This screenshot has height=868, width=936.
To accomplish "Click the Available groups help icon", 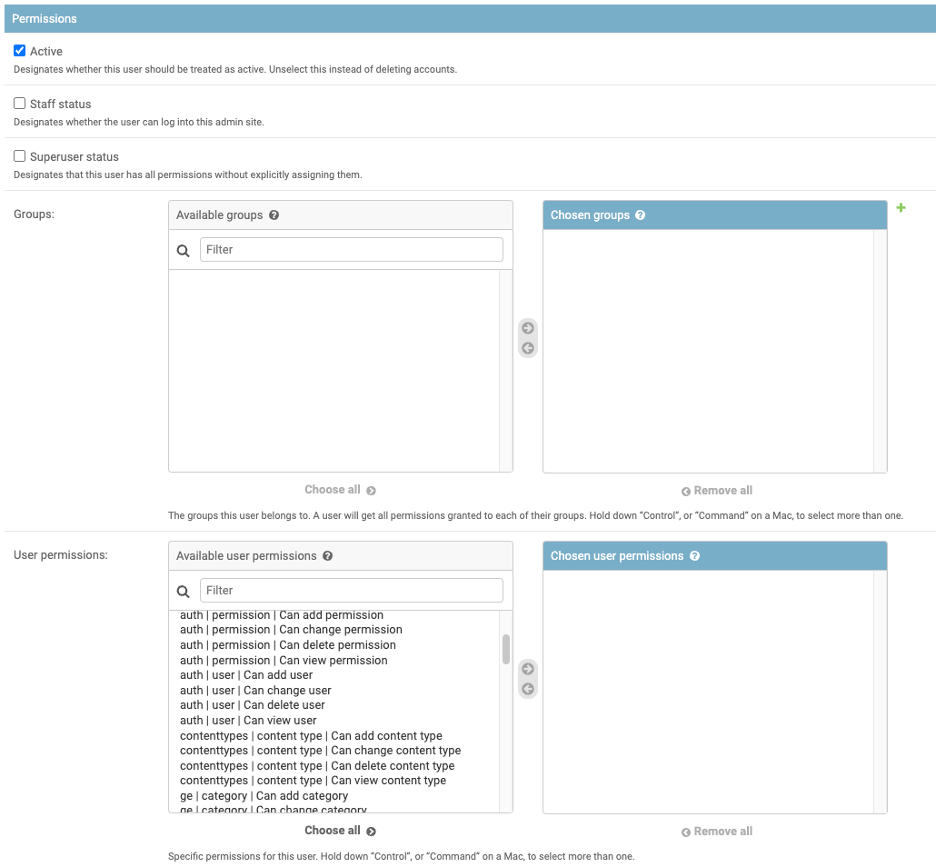I will coord(274,215).
